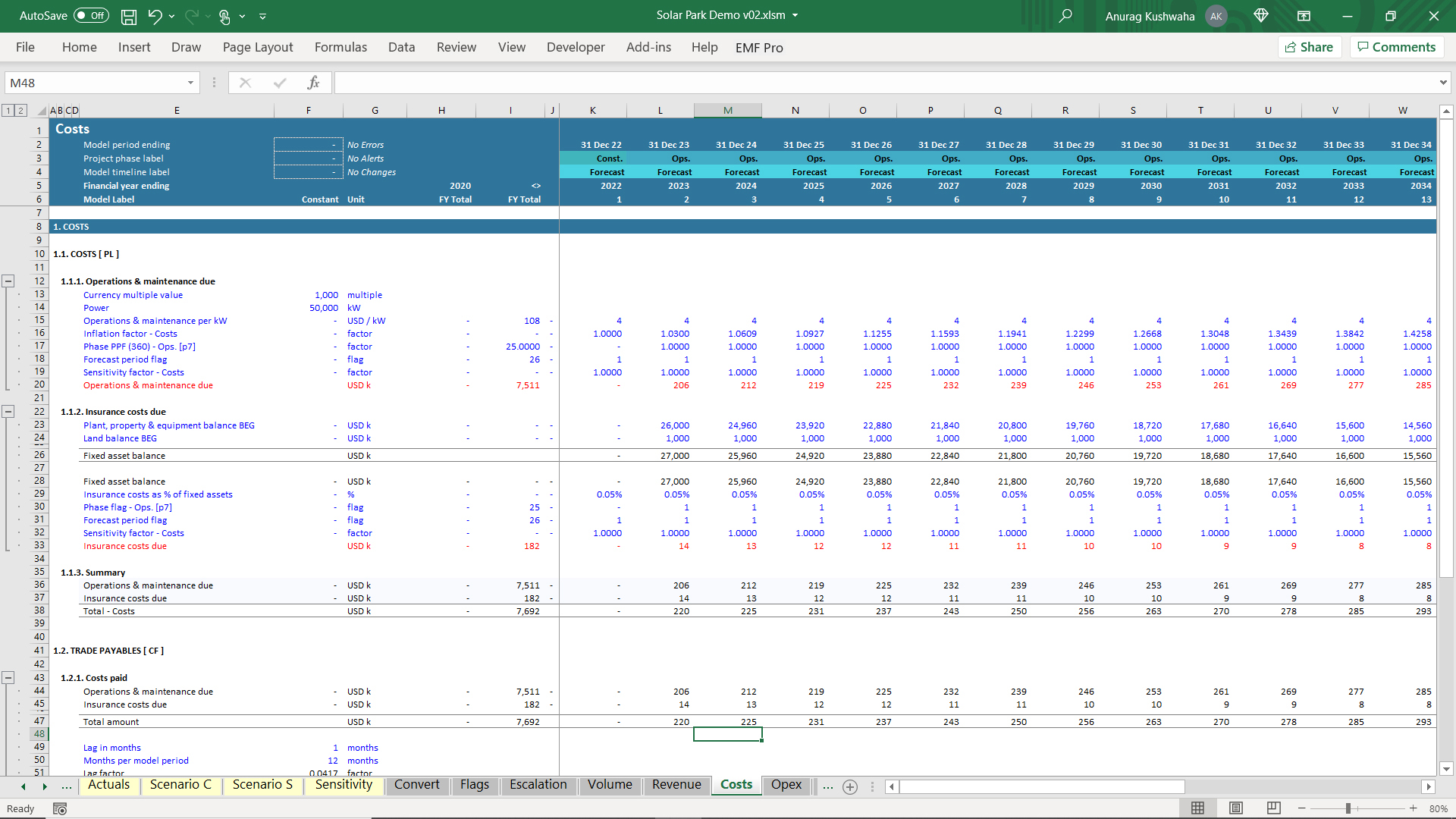Add a new sheet with plus icon
Screen dimensions: 1456x819
850,787
